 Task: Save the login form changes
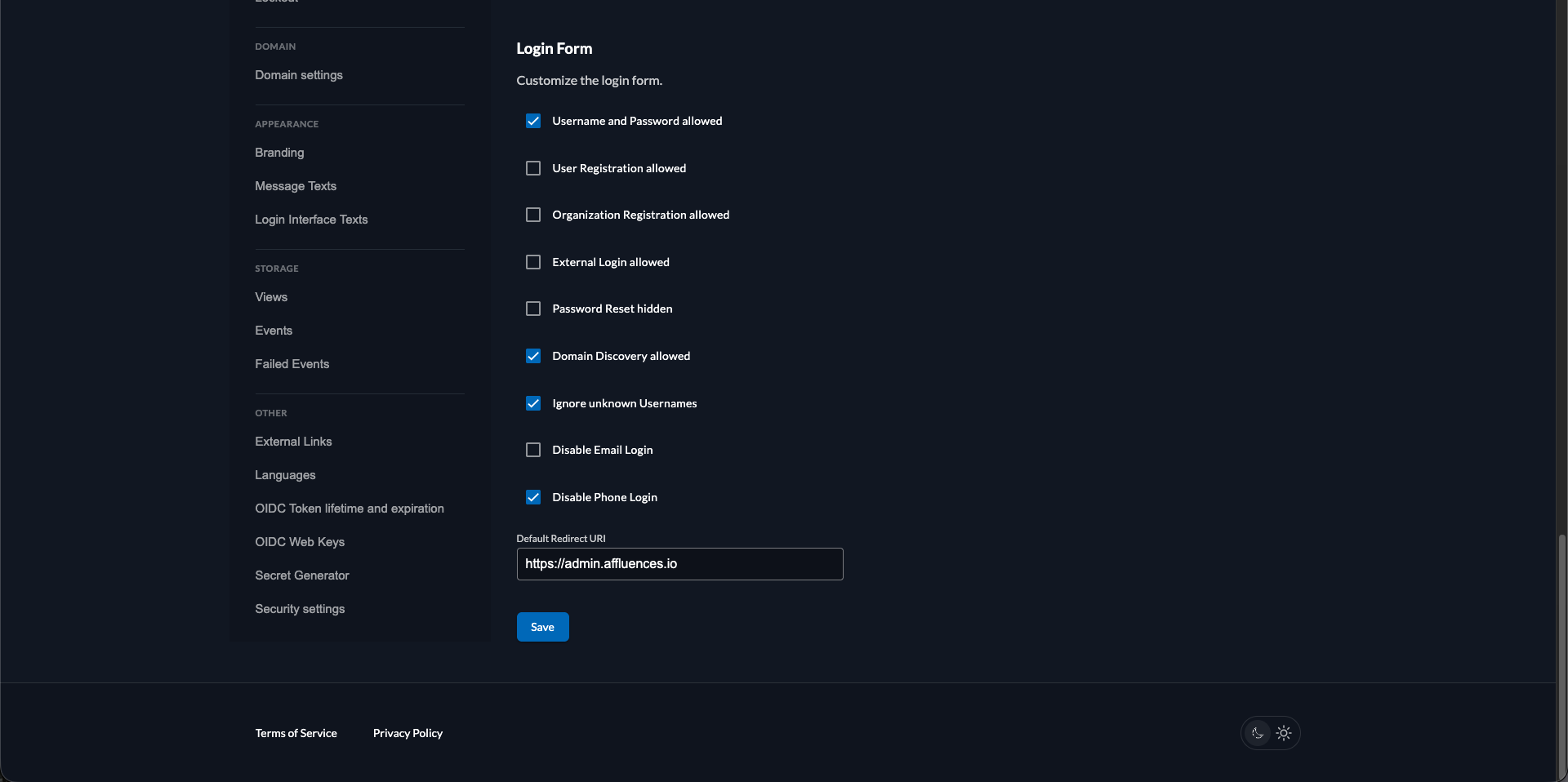[x=541, y=627]
